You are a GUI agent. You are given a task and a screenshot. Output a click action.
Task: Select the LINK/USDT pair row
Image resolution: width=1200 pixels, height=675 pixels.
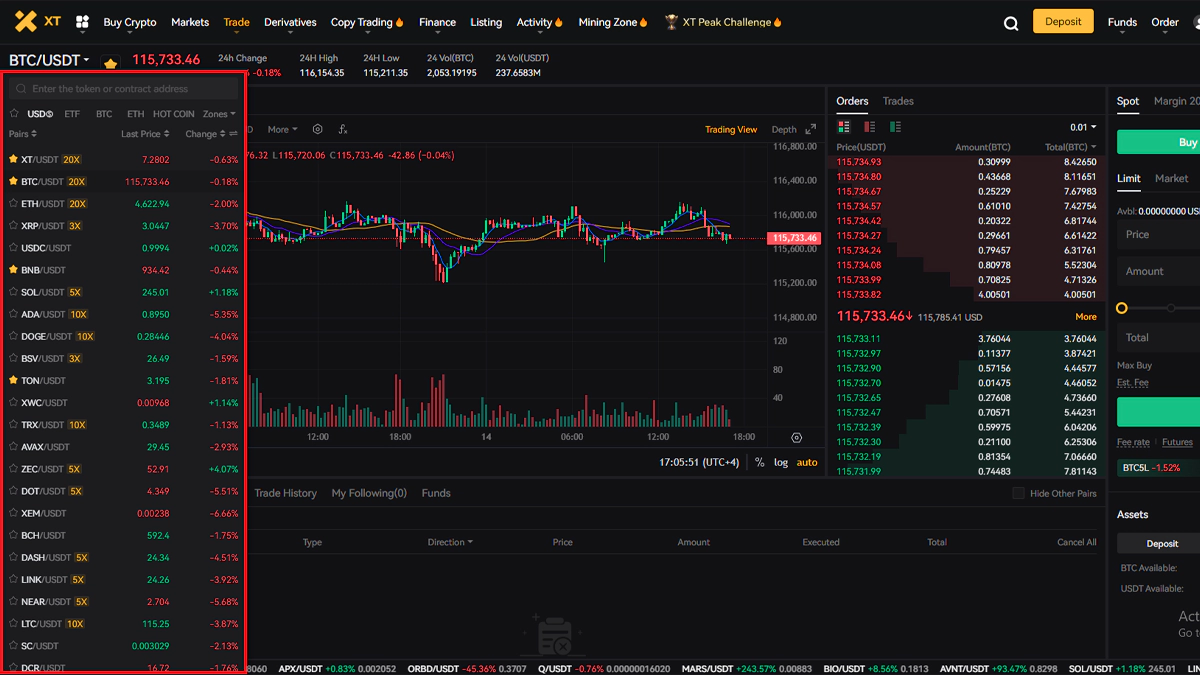(124, 579)
